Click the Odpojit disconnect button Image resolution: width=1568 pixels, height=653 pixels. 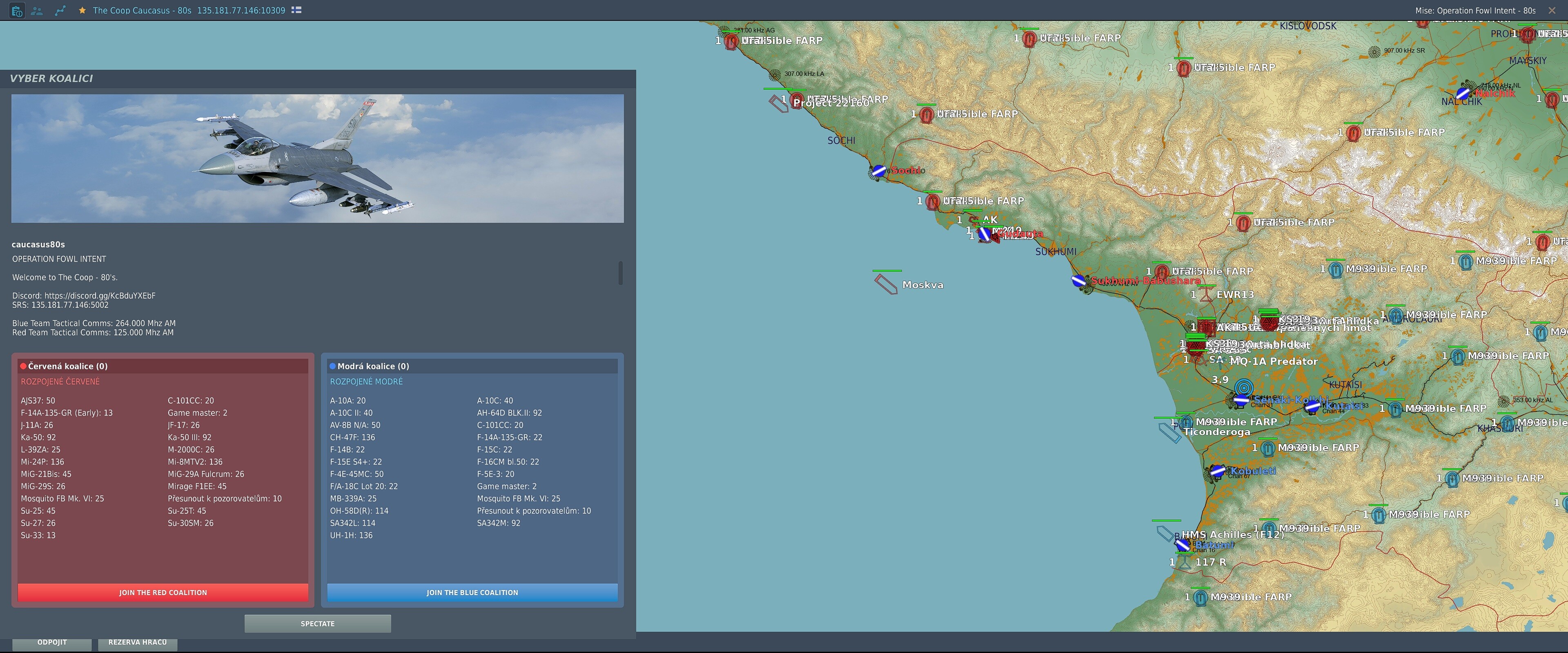click(x=52, y=643)
